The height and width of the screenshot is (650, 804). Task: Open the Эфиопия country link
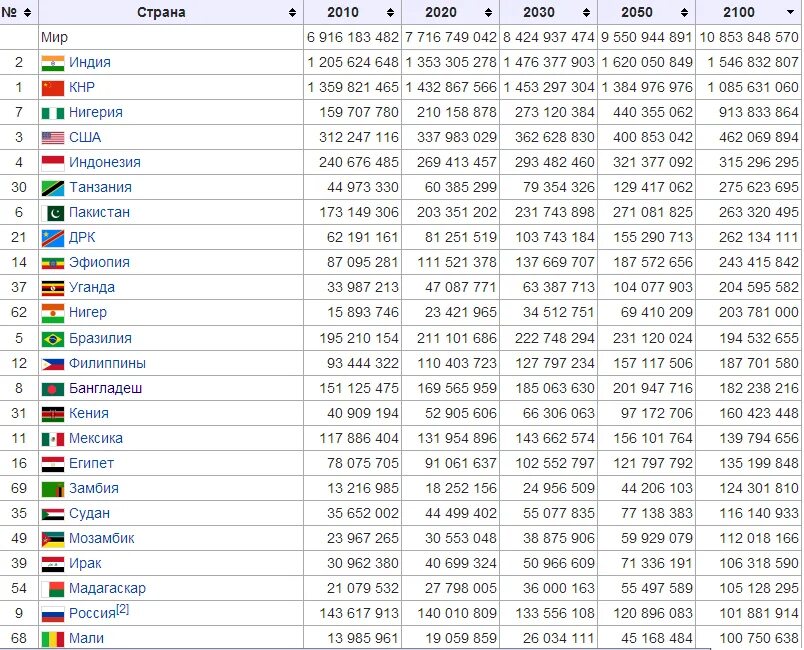coord(99,262)
